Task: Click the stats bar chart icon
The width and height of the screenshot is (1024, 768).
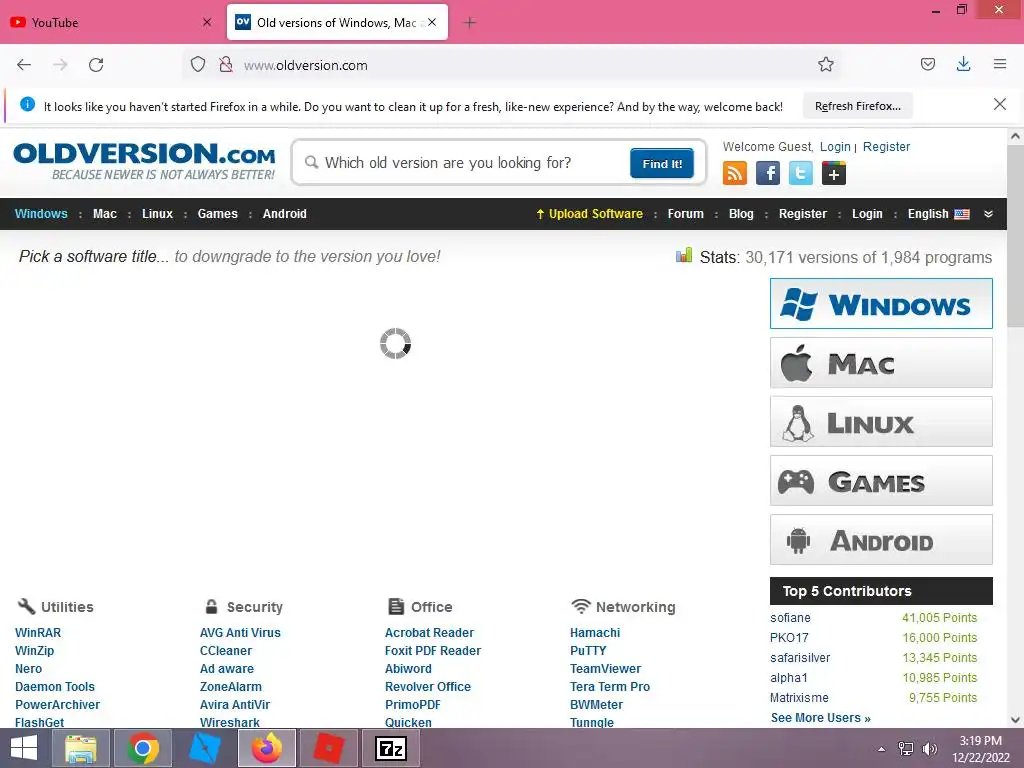Action: (684, 255)
